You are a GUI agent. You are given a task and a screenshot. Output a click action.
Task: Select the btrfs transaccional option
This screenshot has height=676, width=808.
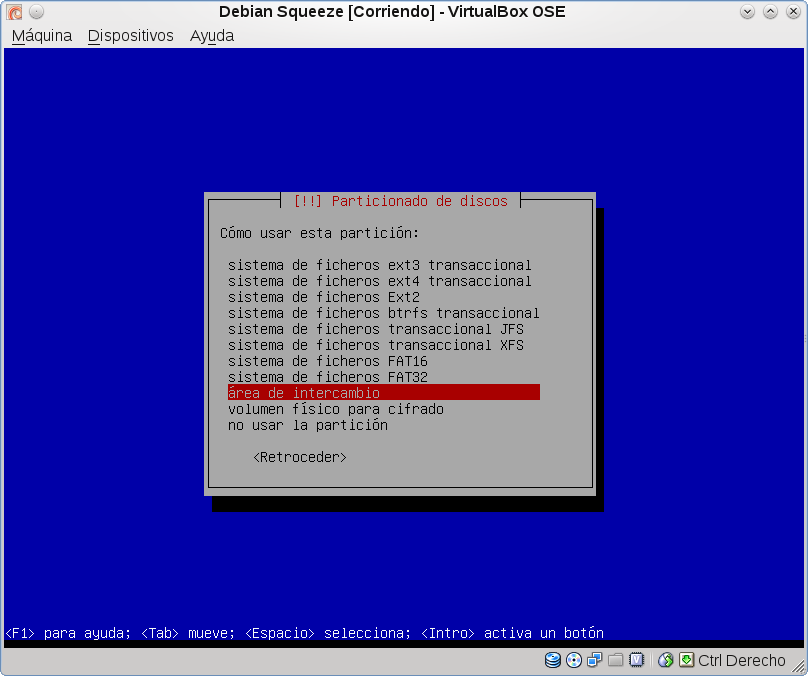[x=383, y=313]
